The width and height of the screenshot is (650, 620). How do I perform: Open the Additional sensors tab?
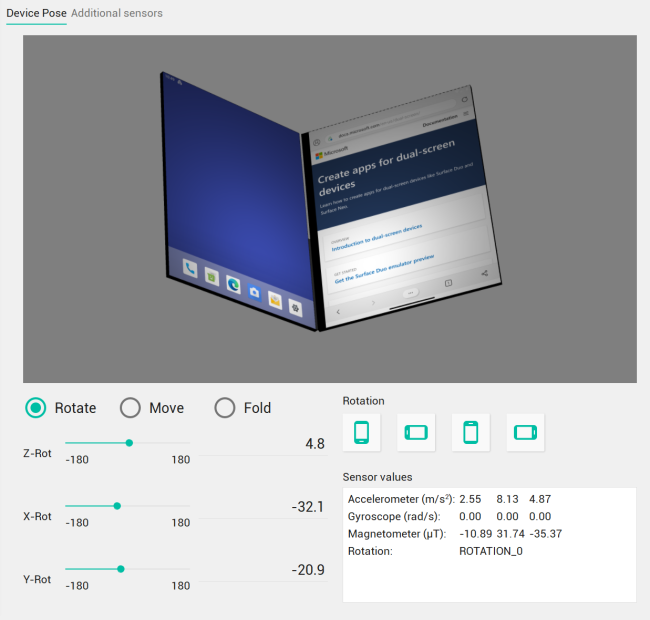coord(116,13)
